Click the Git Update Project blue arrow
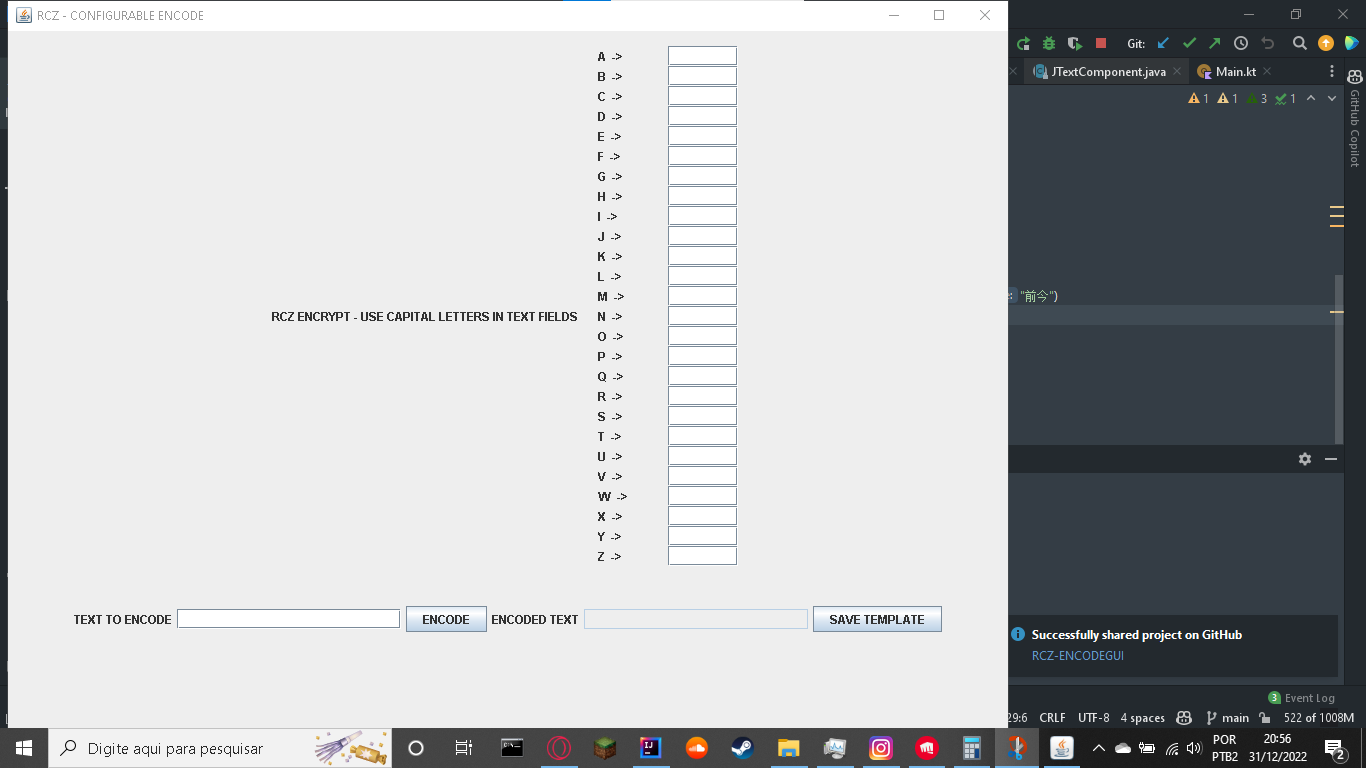This screenshot has height=768, width=1366. point(1163,43)
